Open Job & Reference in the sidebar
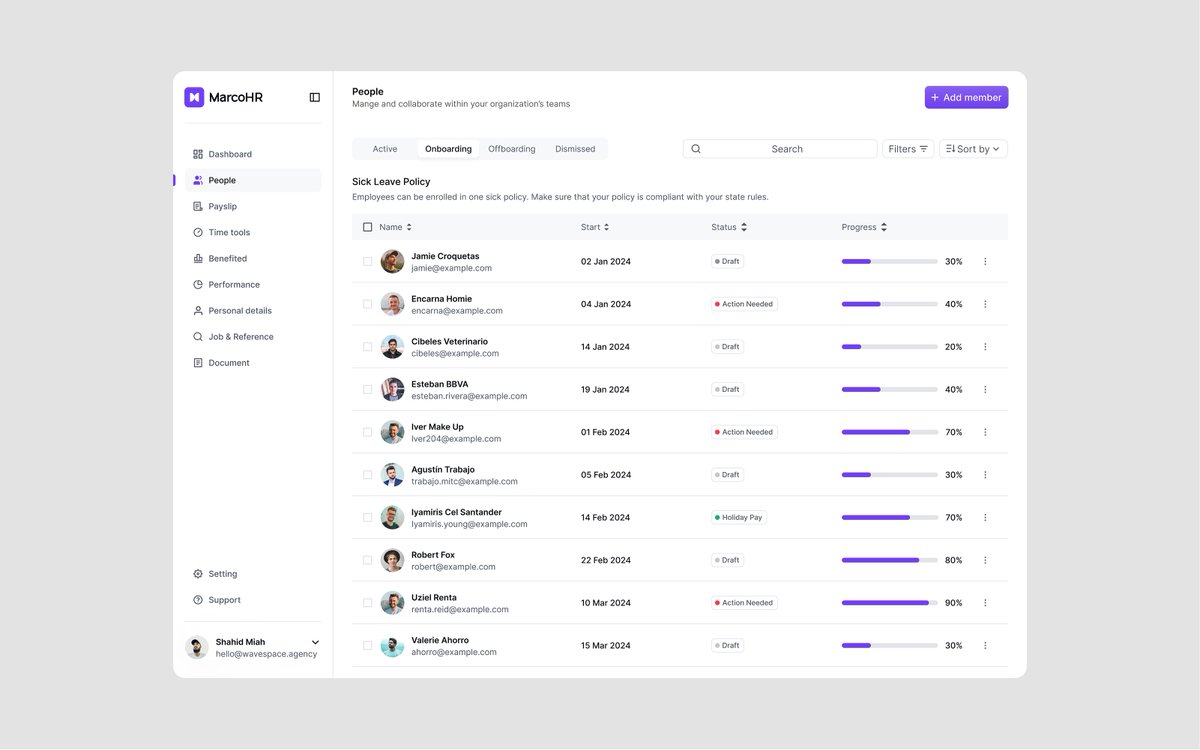1200x750 pixels. (253, 336)
